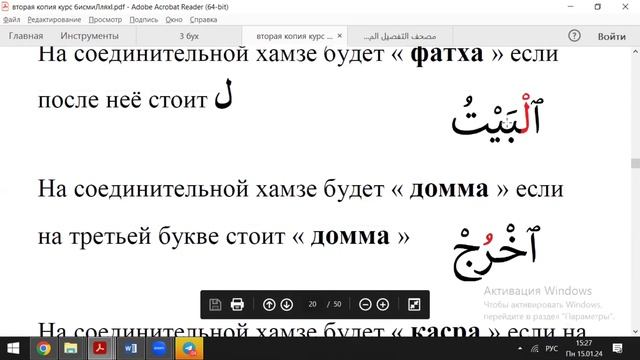Click the Arabic word اخرج example
Screen dimensions: 640x360
click(496, 252)
